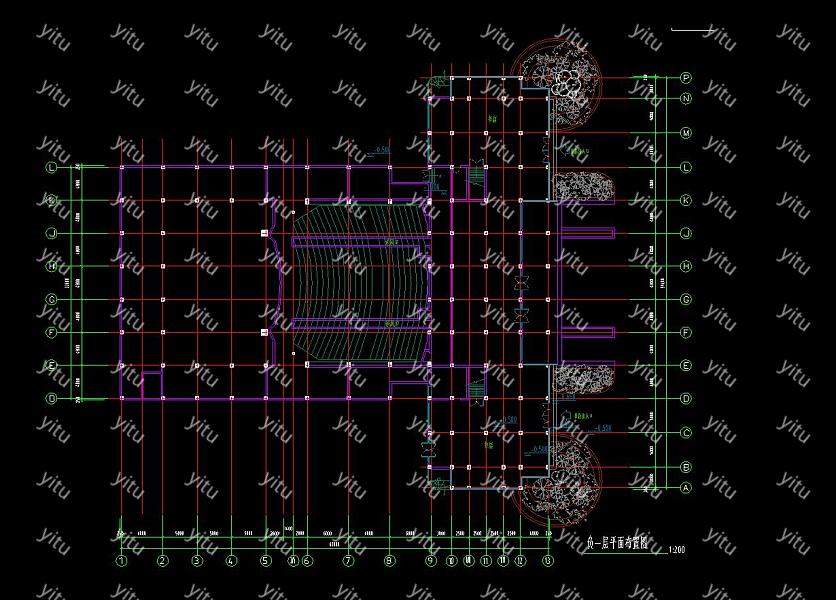Pick axis bubble A on the right side

(686, 487)
